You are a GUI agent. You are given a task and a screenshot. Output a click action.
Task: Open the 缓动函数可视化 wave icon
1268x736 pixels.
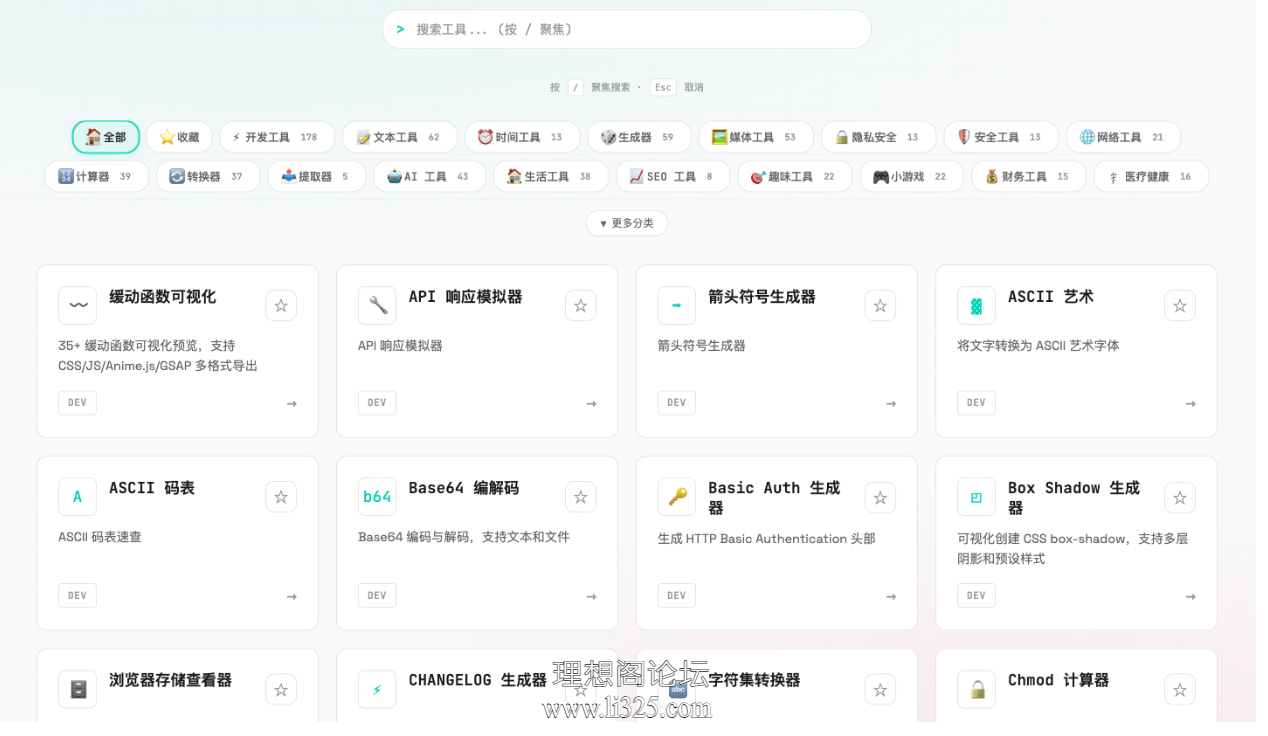[x=77, y=305]
